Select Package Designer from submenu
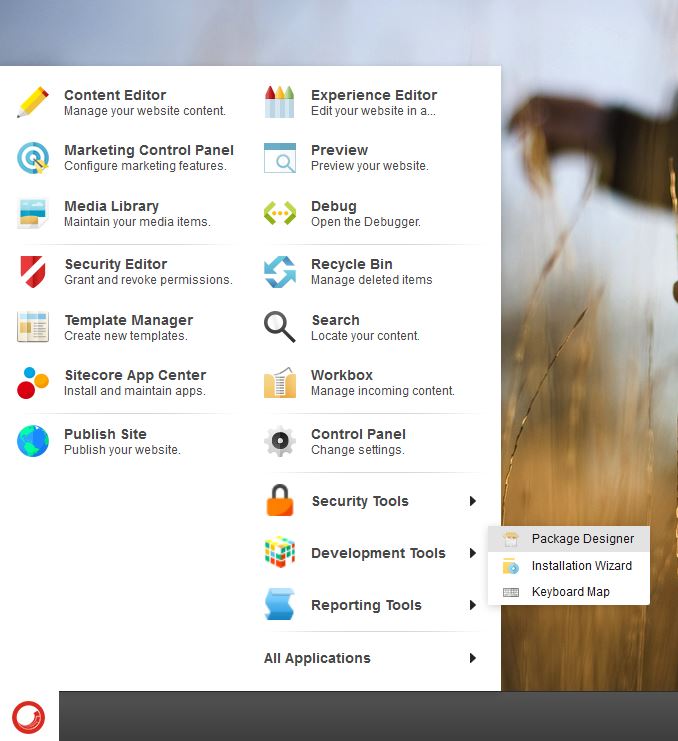 coord(569,539)
